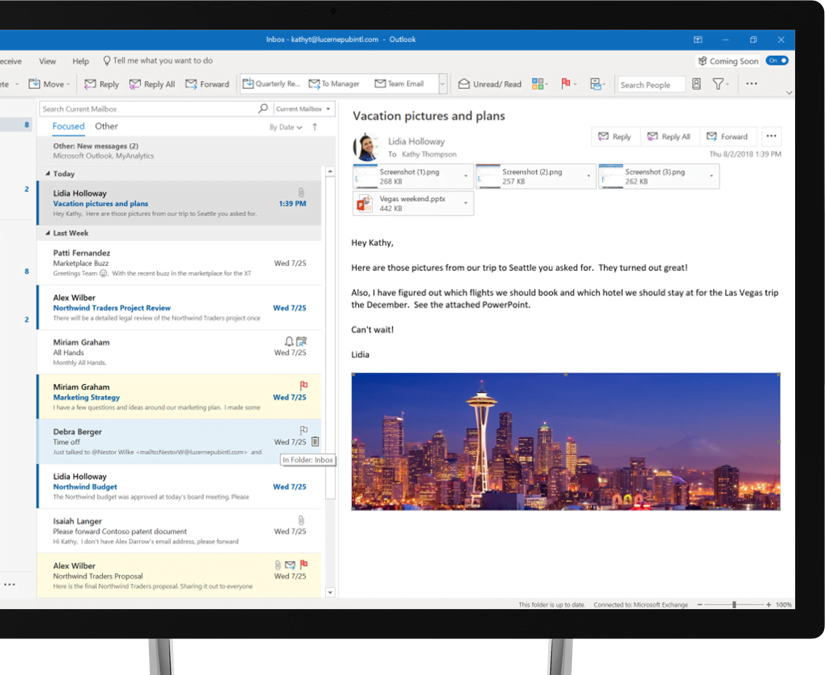This screenshot has height=675, width=825.
Task: Open reading pane more actions three dots
Action: [x=771, y=136]
